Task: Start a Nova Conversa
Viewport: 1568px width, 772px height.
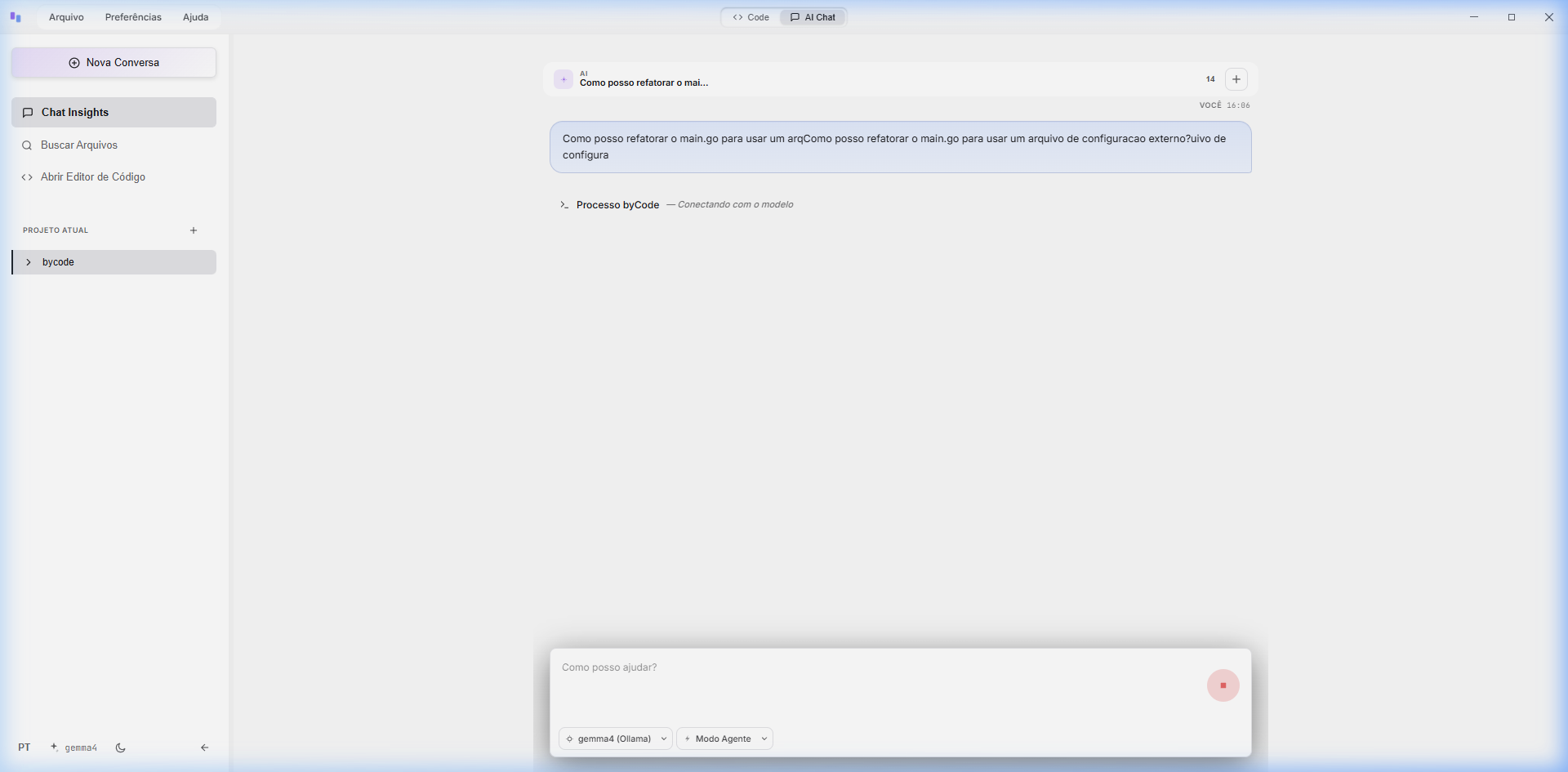Action: [x=114, y=63]
